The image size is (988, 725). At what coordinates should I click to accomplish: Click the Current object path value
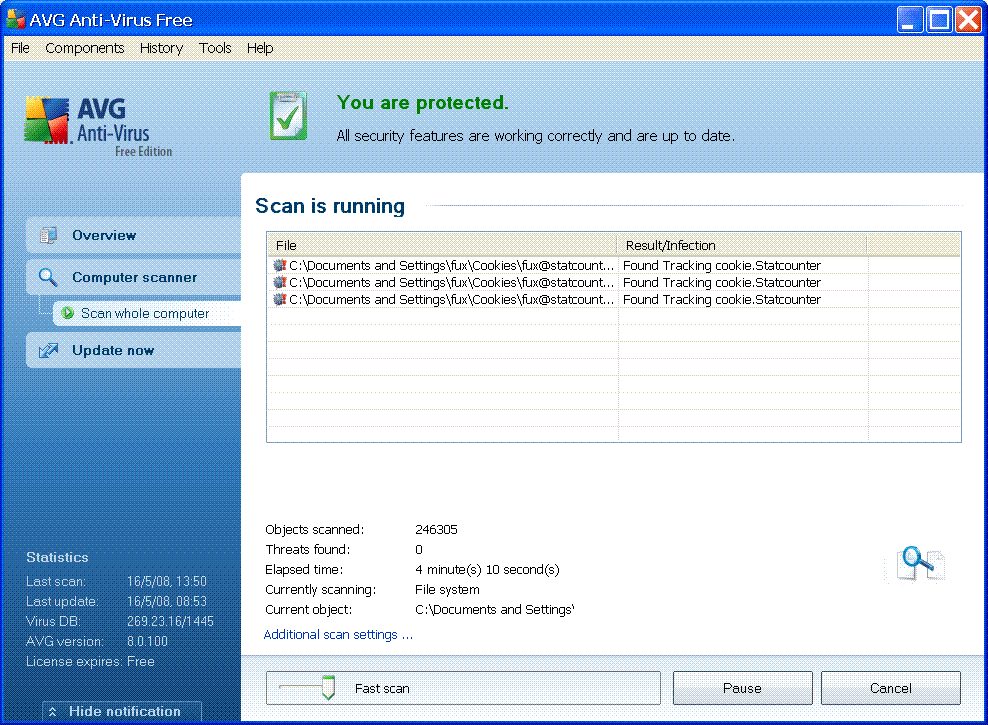tap(495, 609)
